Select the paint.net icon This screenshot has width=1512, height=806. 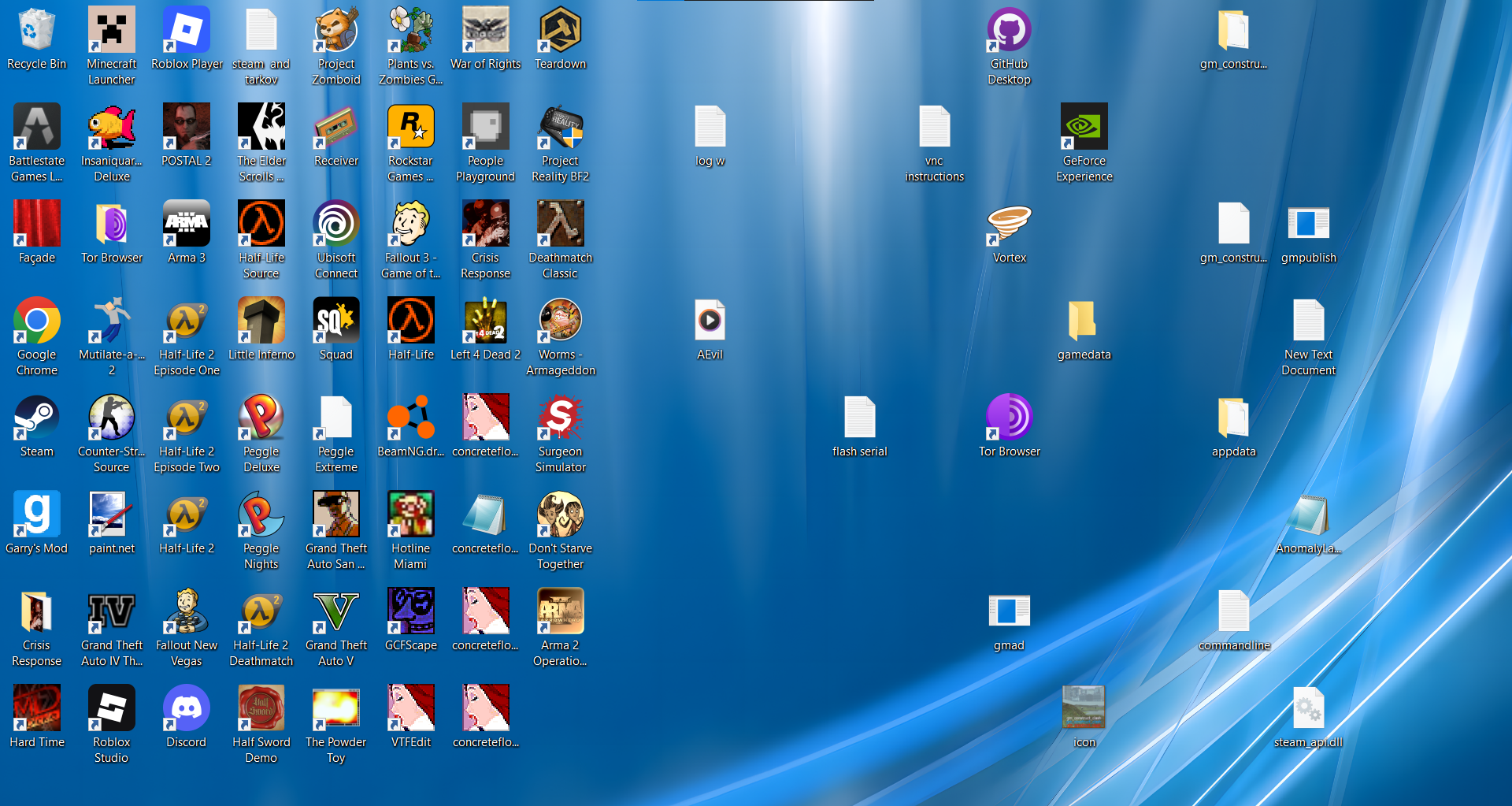[x=111, y=514]
